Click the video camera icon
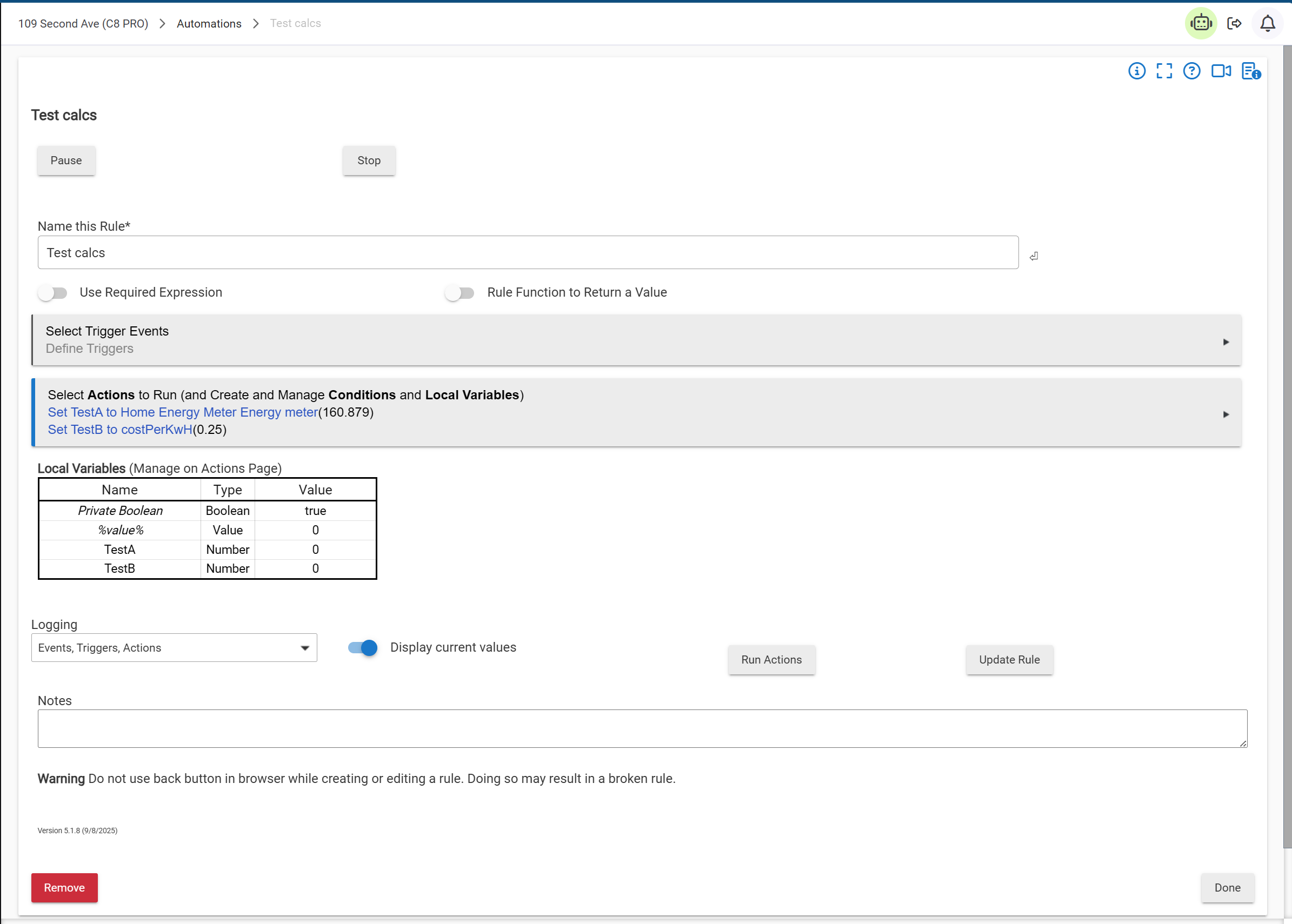The image size is (1292, 924). pos(1221,71)
